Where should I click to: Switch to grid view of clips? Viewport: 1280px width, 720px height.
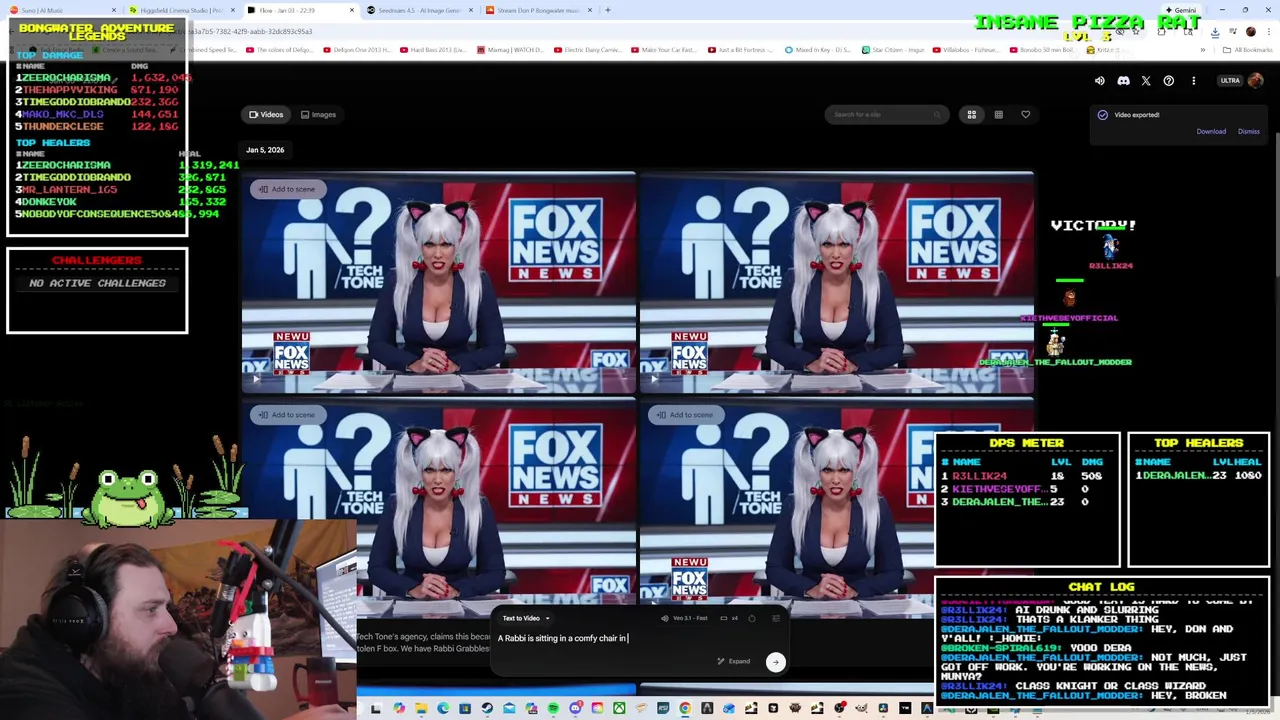(971, 115)
